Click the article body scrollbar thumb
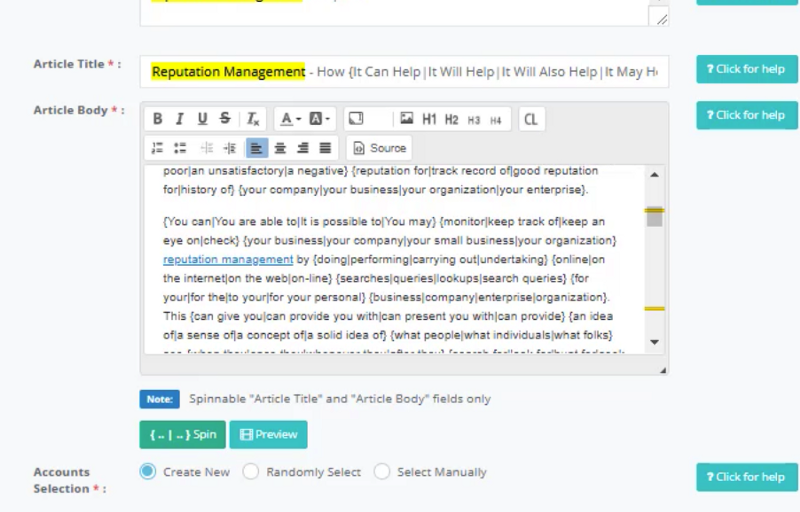The height and width of the screenshot is (512, 800). click(x=654, y=216)
